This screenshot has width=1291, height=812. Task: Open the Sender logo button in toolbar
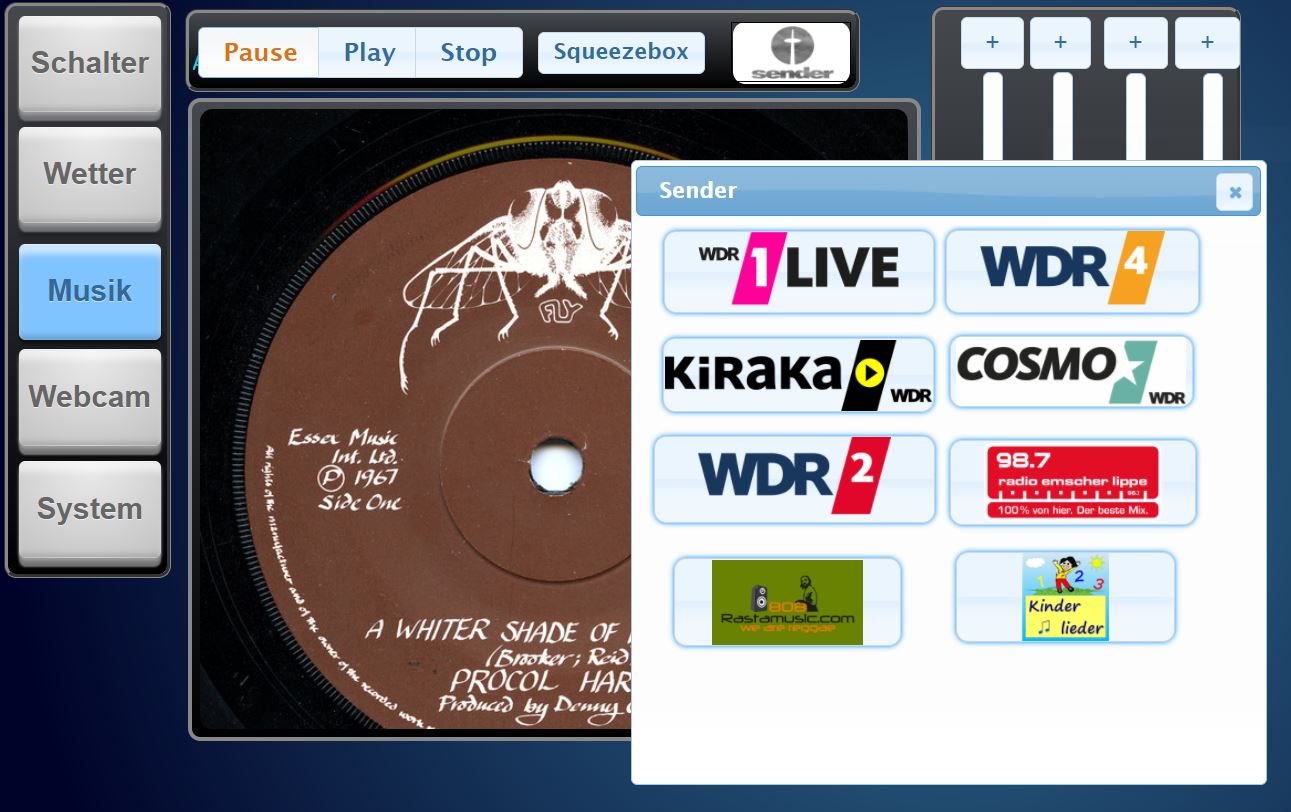coord(791,53)
